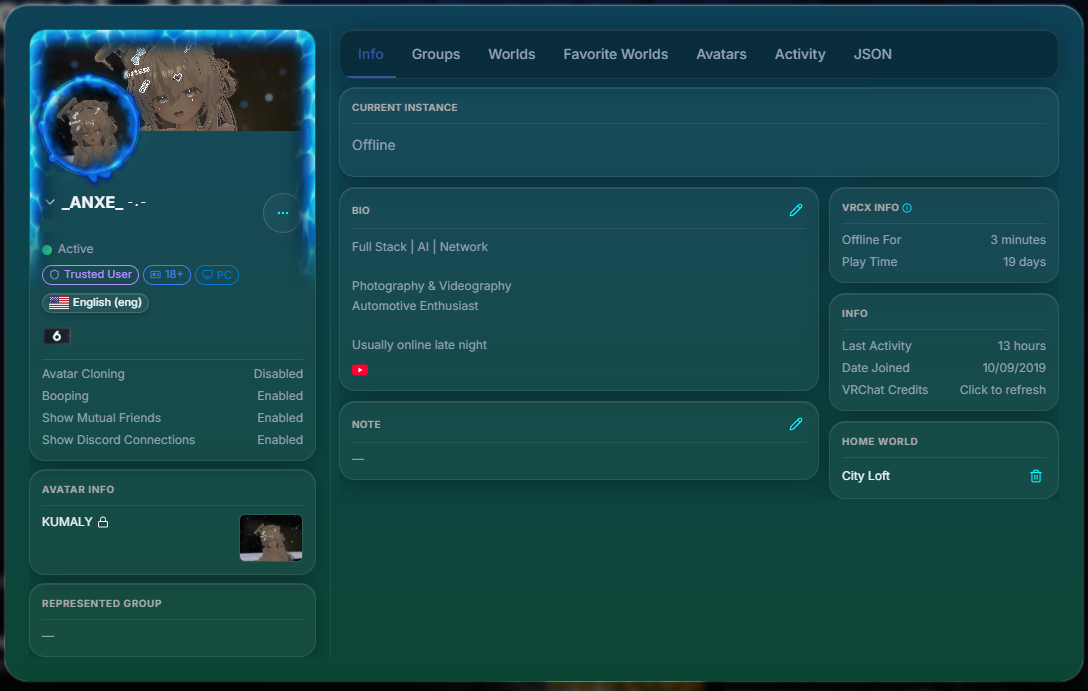View the JSON tab
This screenshot has height=691, width=1088.
tap(873, 54)
